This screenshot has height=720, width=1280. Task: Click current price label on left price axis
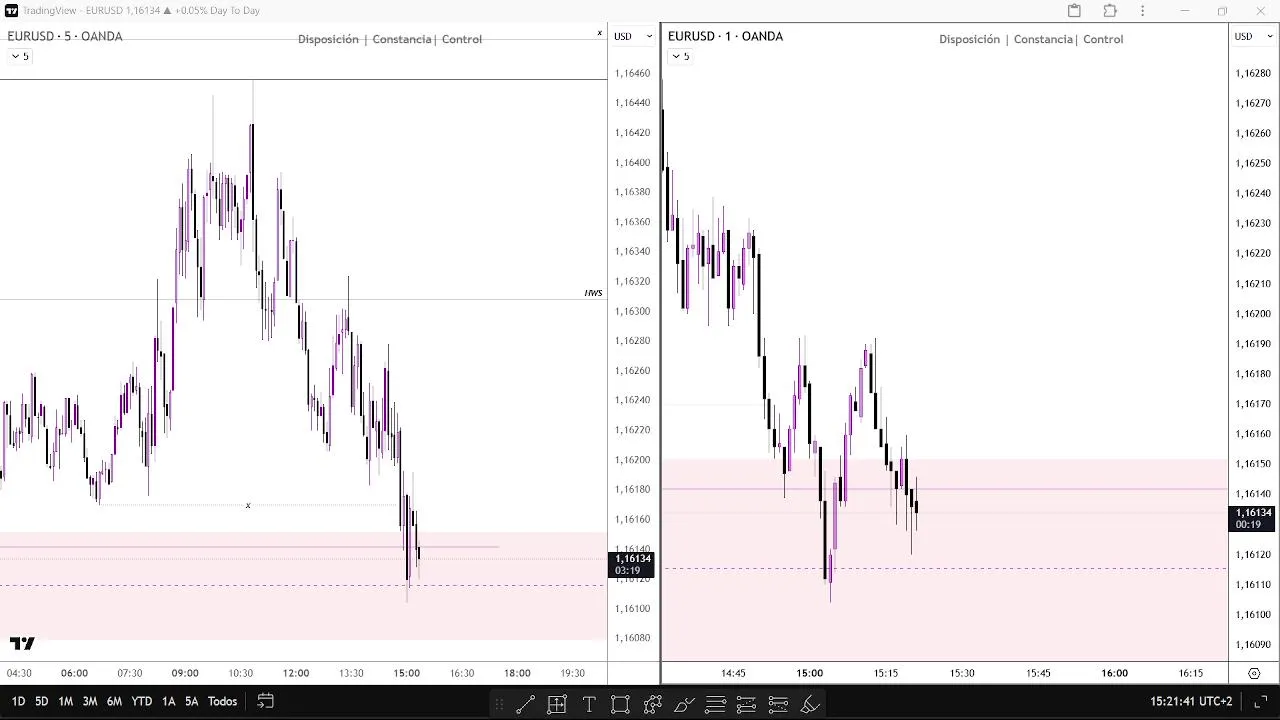tap(632, 564)
